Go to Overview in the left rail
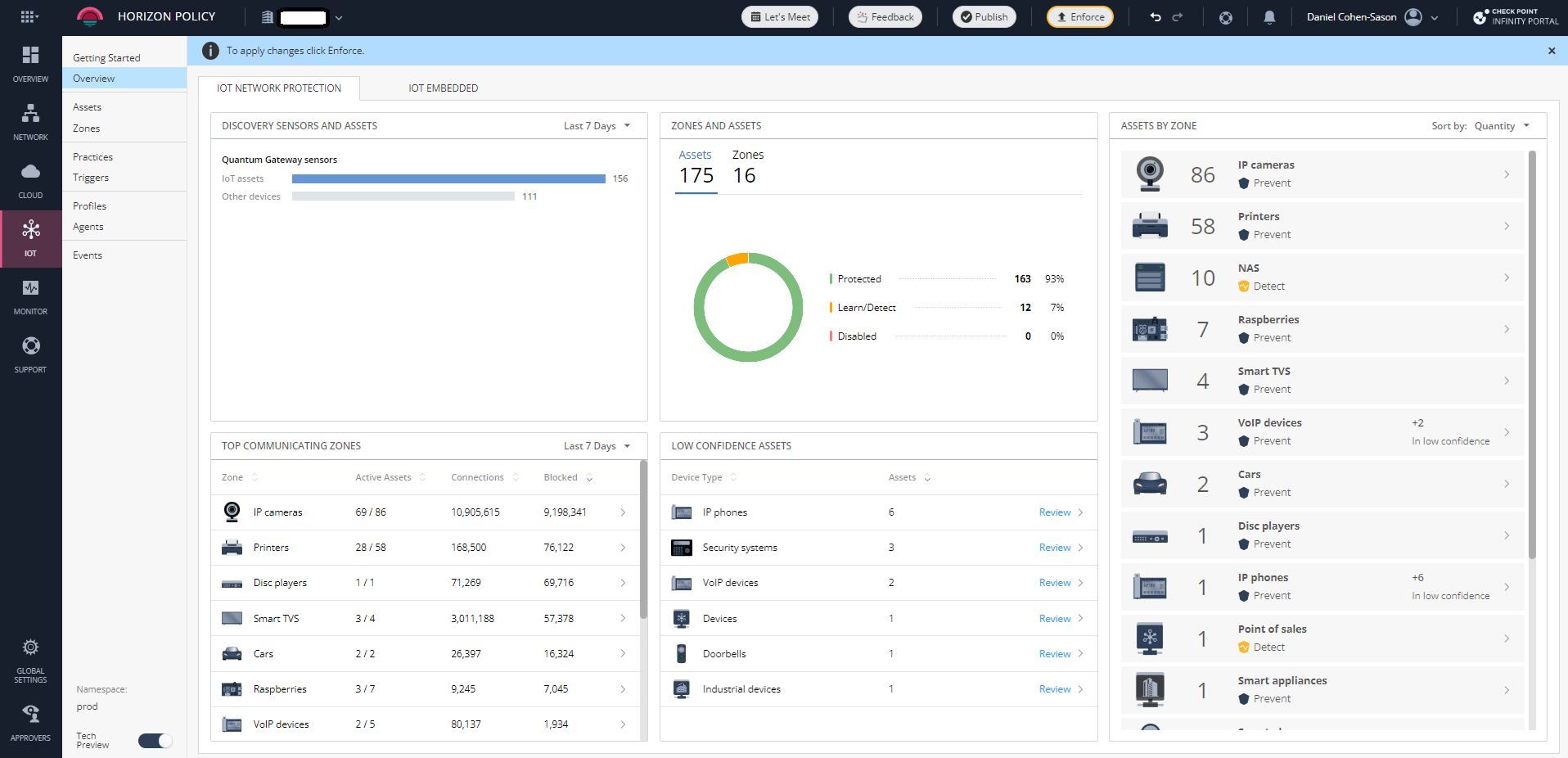This screenshot has width=1568, height=758. [x=30, y=64]
